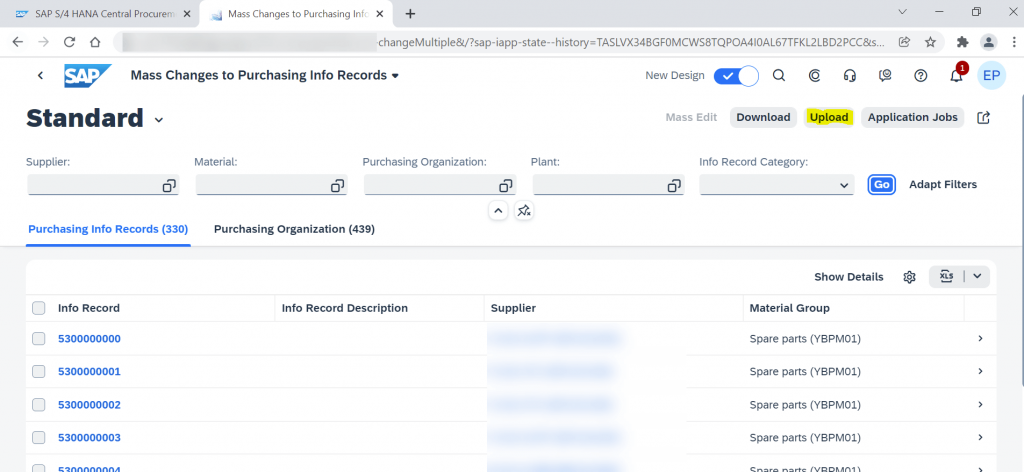Click the Upload button
1024x472 pixels.
(x=829, y=118)
